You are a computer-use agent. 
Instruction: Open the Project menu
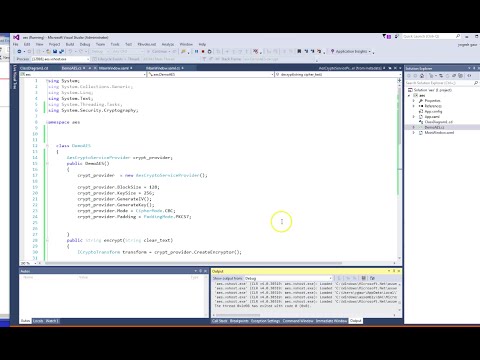(54, 44)
